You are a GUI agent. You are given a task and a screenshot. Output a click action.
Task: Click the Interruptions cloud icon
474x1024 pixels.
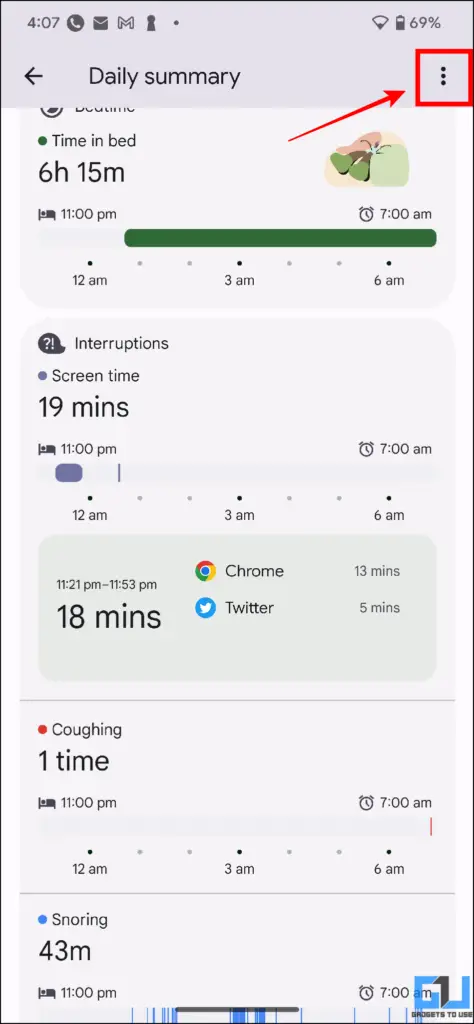(52, 343)
